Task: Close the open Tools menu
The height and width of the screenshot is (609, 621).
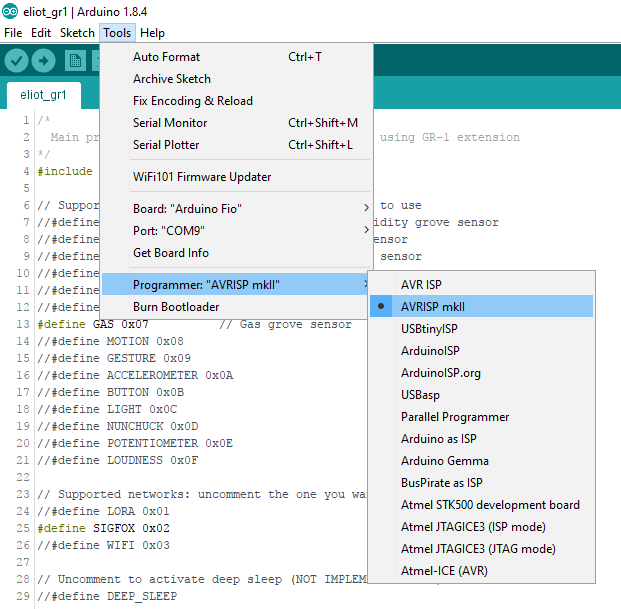Action: click(x=117, y=33)
